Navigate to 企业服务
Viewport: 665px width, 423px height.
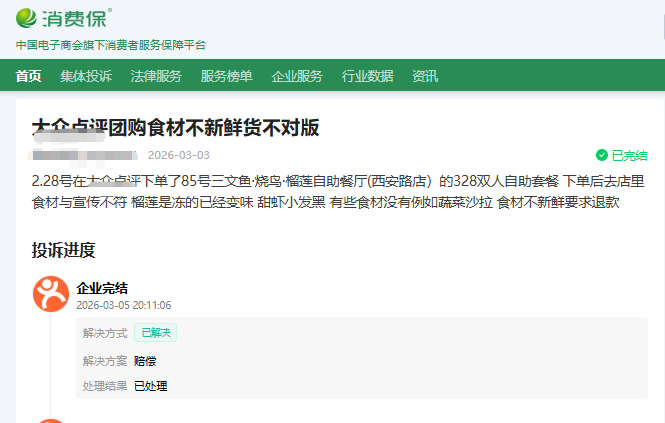click(297, 76)
